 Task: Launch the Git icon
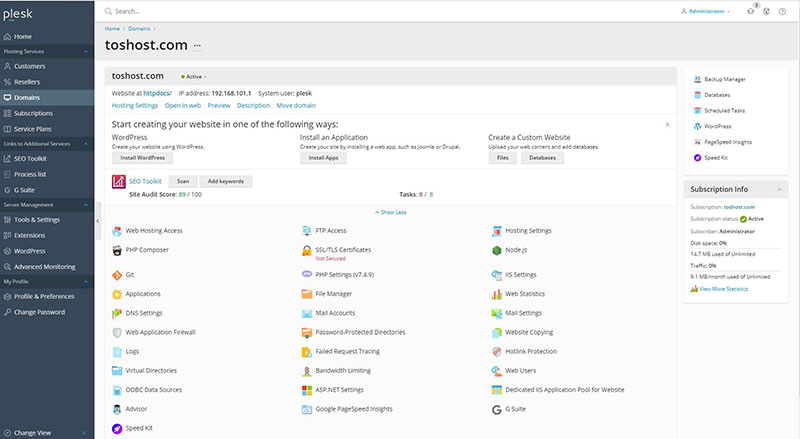click(117, 275)
